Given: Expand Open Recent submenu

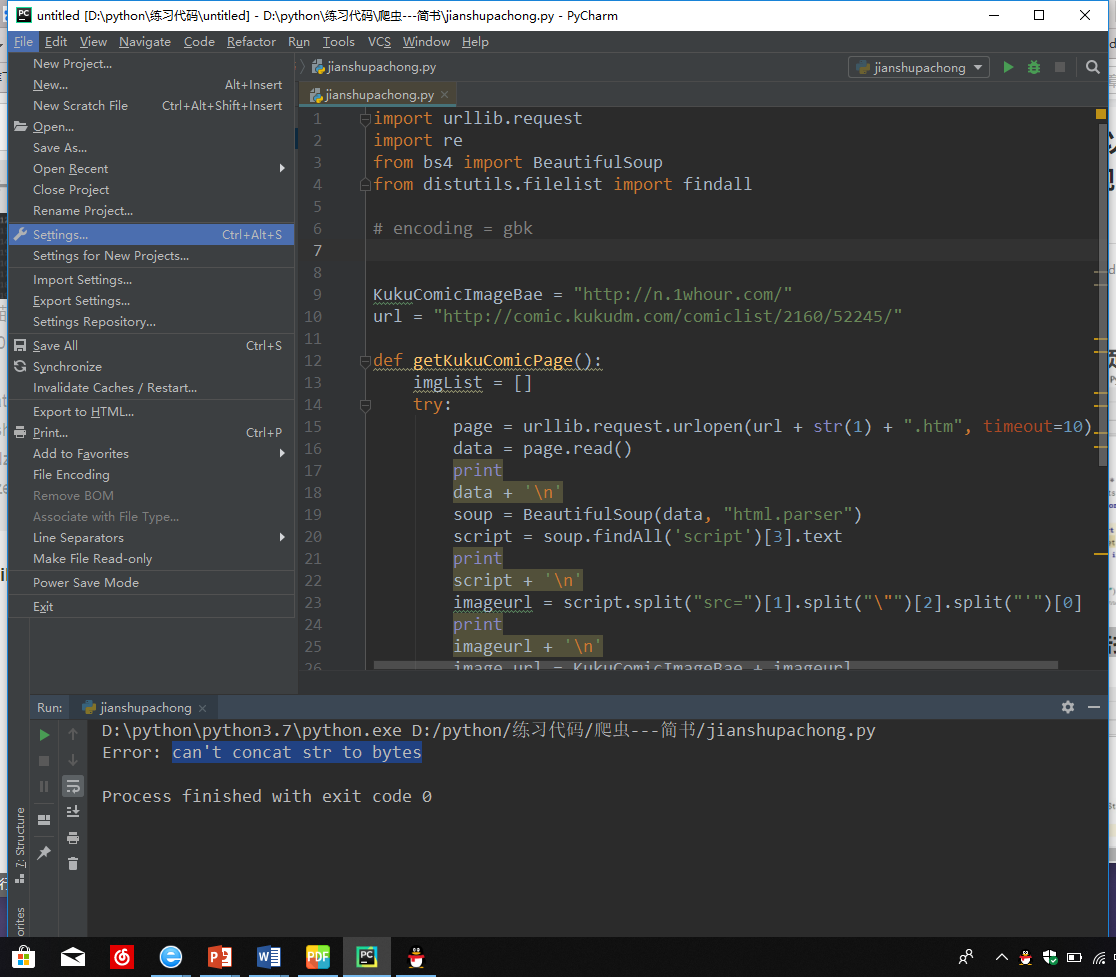Looking at the screenshot, I should click(x=152, y=169).
